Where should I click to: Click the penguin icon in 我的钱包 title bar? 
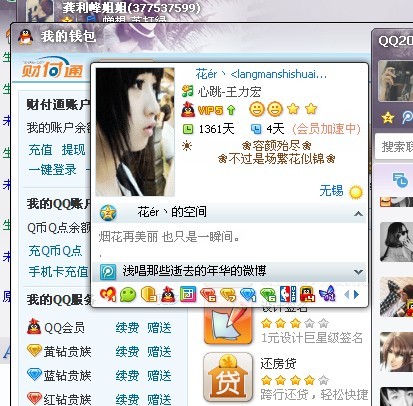26,37
